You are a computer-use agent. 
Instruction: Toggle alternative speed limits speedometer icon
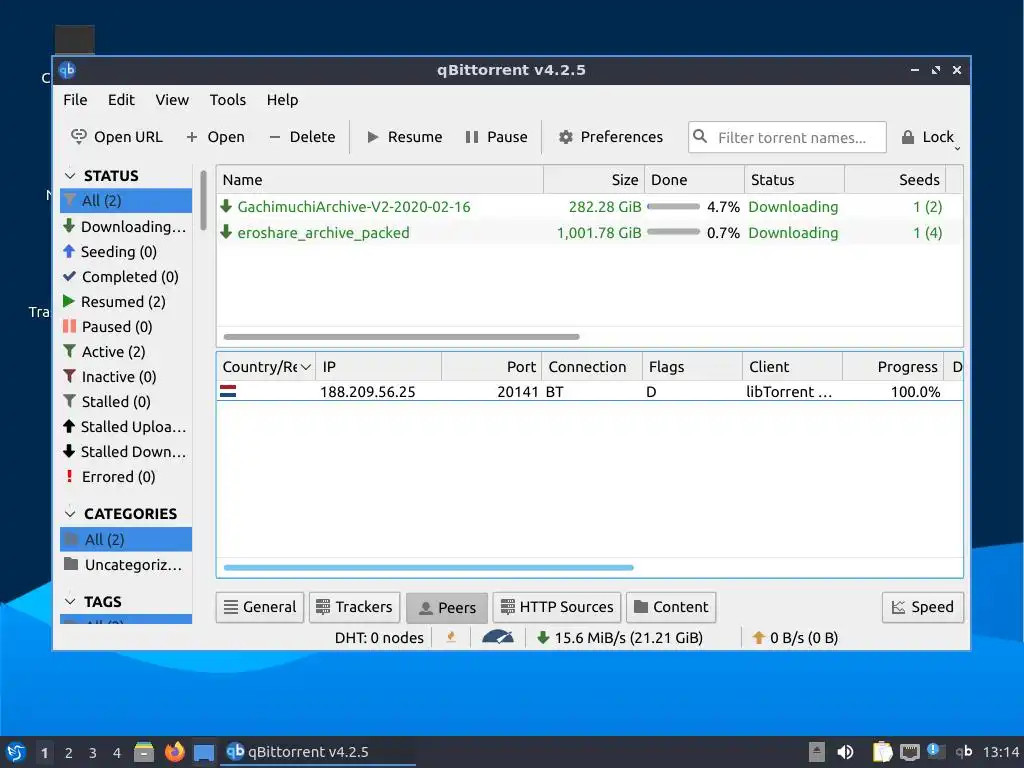[498, 637]
